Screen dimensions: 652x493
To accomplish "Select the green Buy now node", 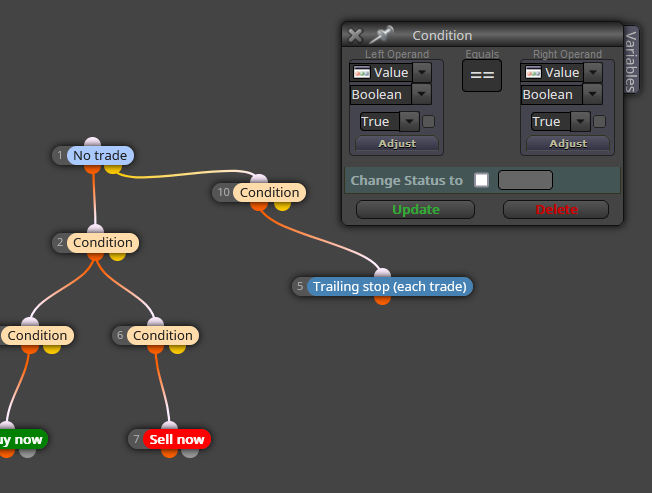I will pos(23,439).
